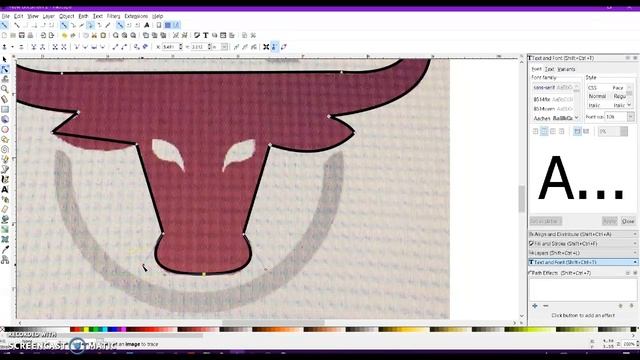Select the Bezier pen tool
Screen dimensions: 640x360
[5, 169]
